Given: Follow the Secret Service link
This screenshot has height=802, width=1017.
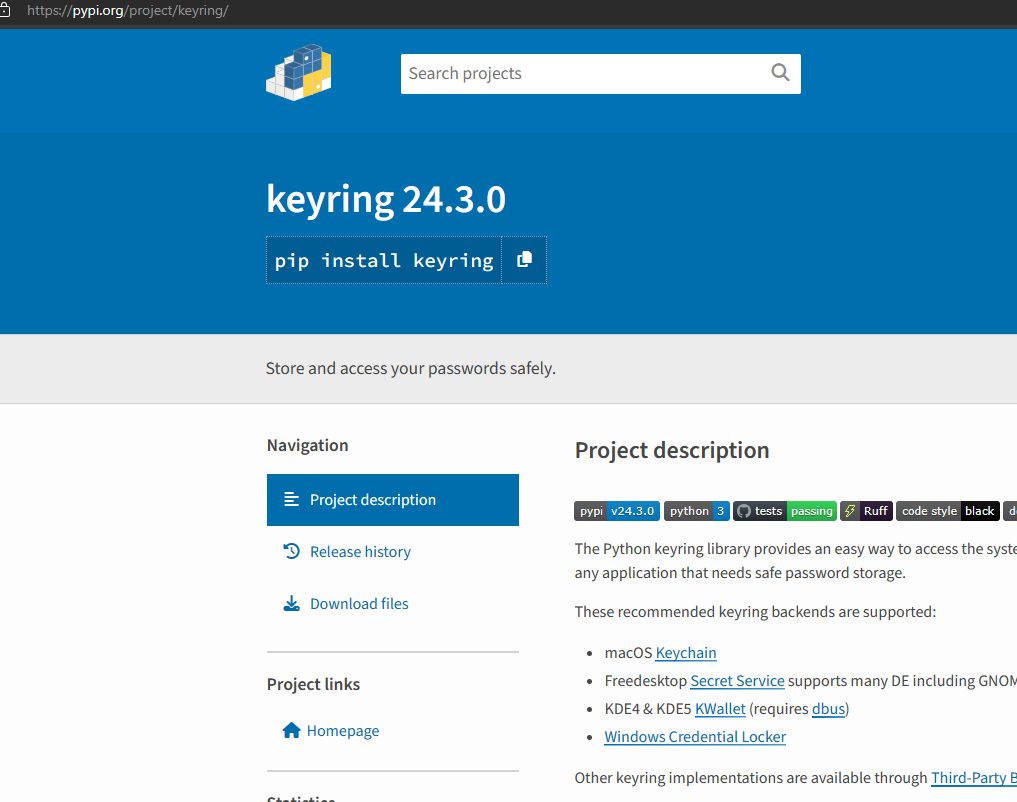Looking at the screenshot, I should pos(737,681).
